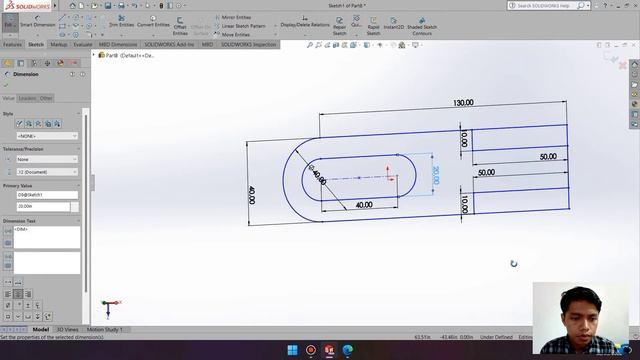Click the Microsoft Edge taskbar icon
This screenshot has width=640, height=360.
347,350
